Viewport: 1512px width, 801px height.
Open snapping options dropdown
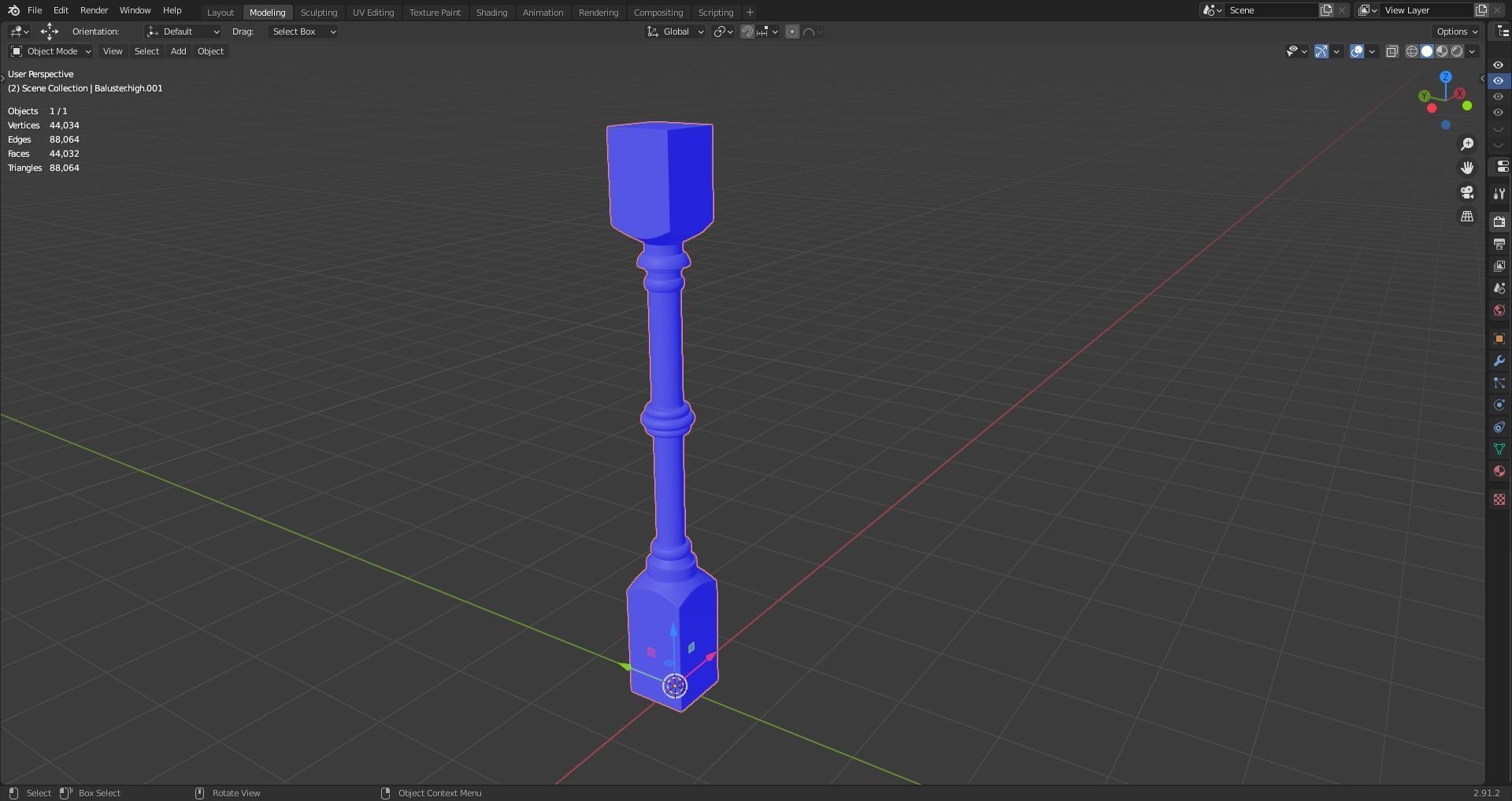point(767,32)
